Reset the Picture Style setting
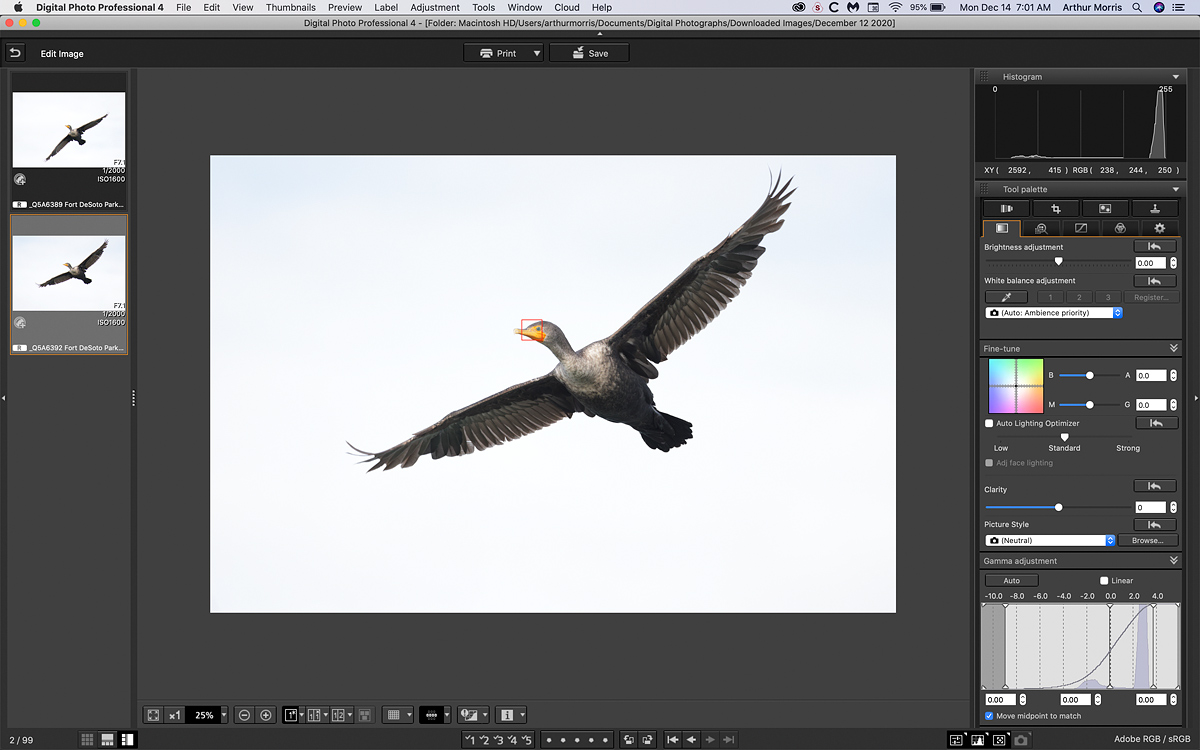 tap(1154, 524)
